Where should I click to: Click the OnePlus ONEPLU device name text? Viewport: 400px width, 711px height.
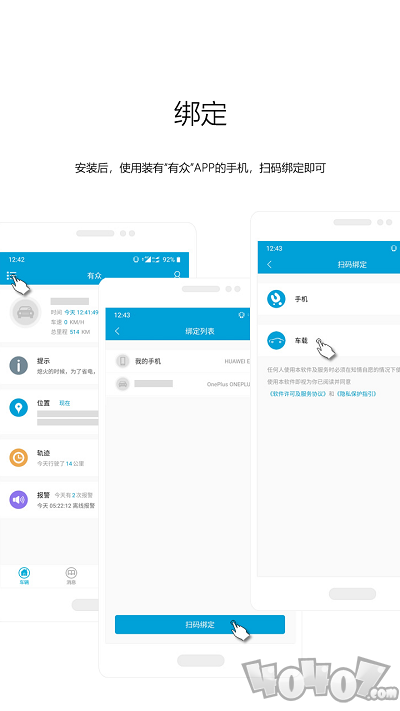(229, 384)
